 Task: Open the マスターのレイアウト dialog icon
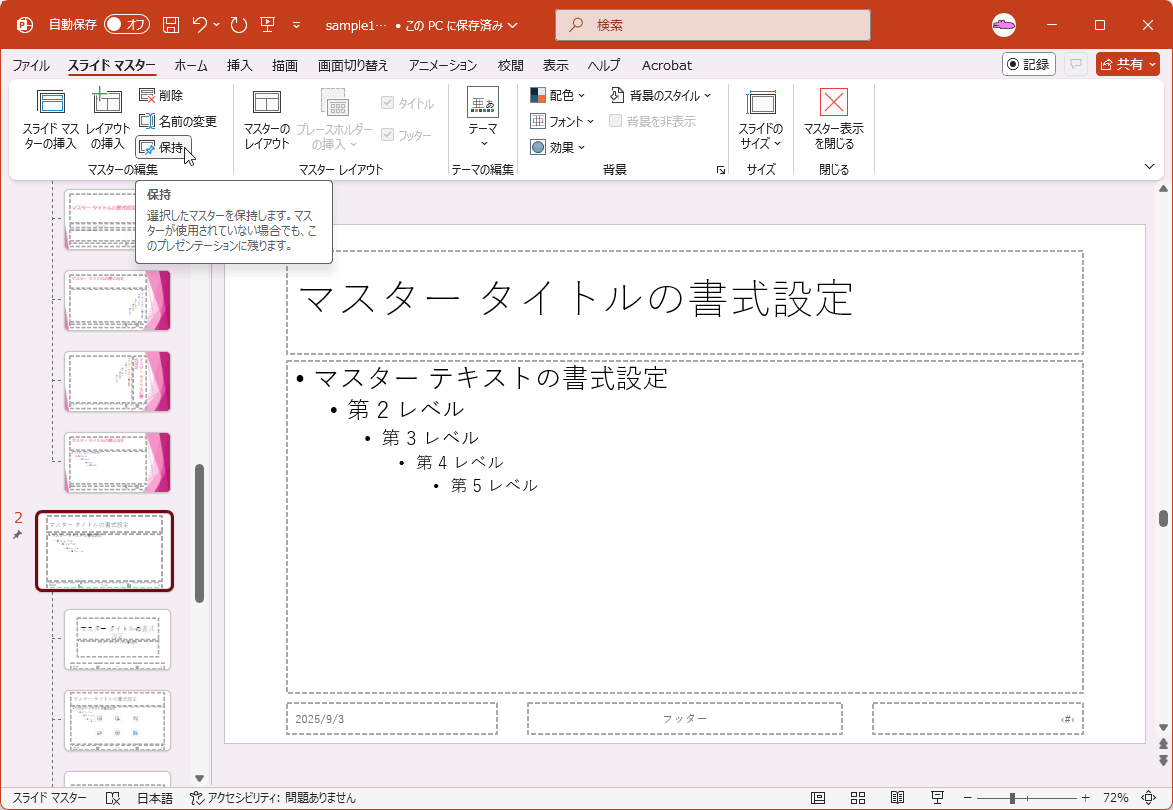(x=266, y=118)
